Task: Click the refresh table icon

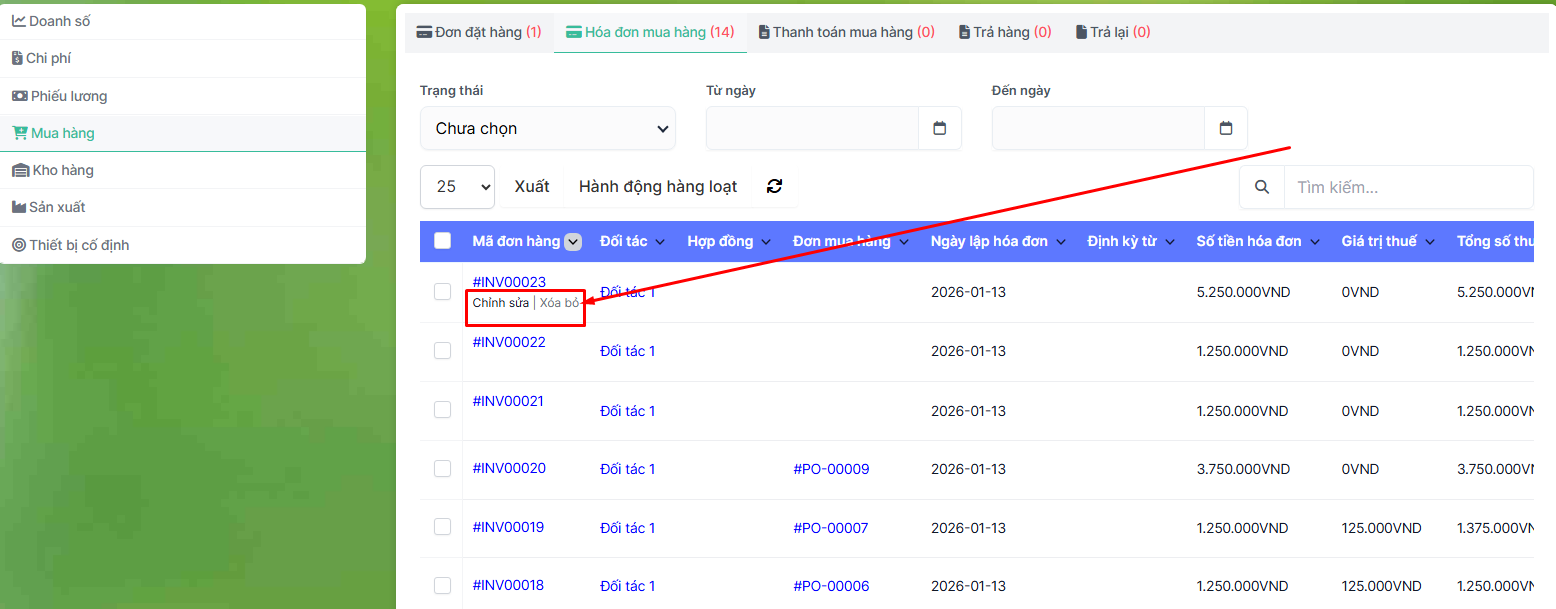Action: pos(774,186)
